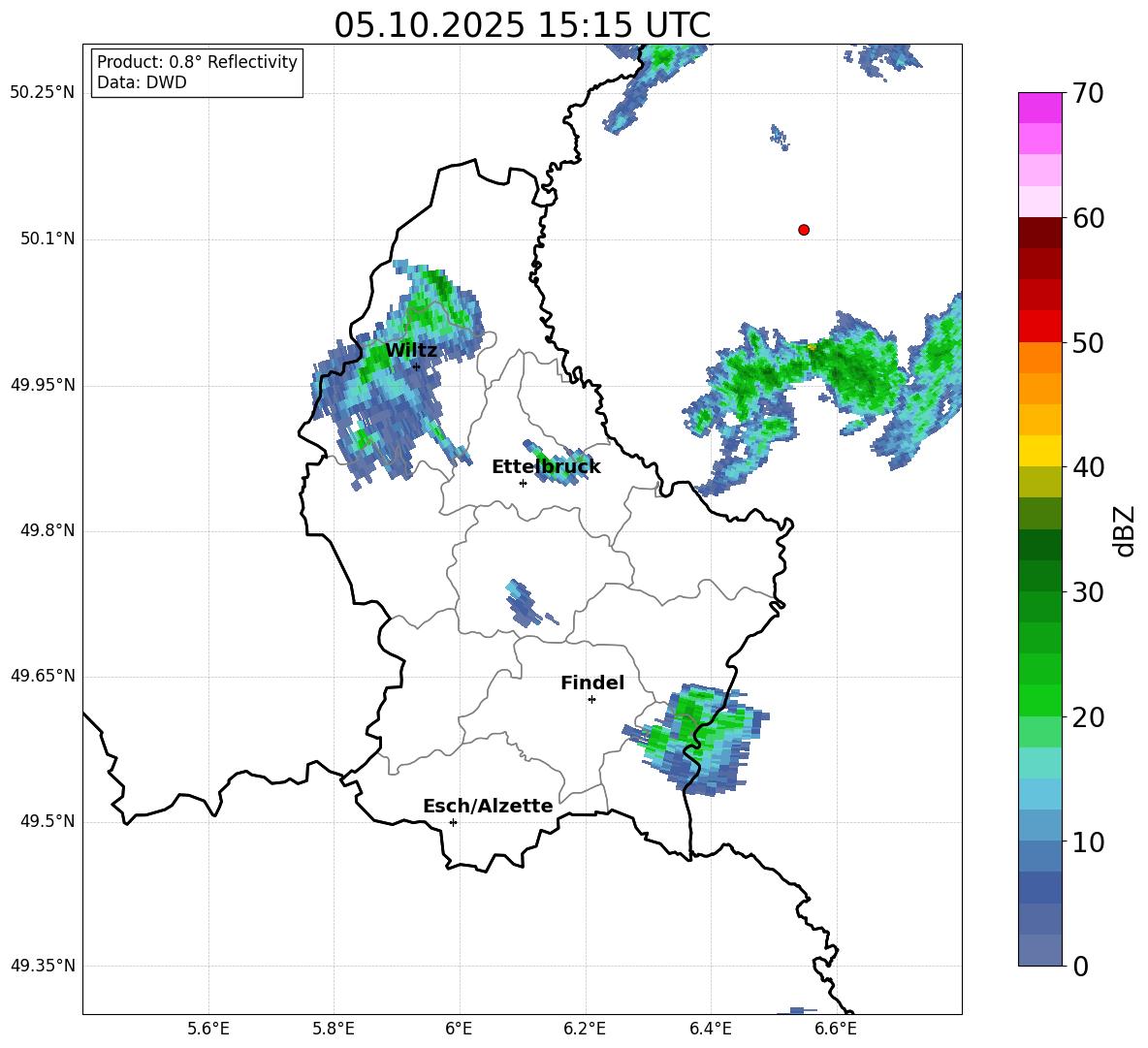Click the 5.6°E longitude label
1148x1048 pixels.
click(208, 1029)
